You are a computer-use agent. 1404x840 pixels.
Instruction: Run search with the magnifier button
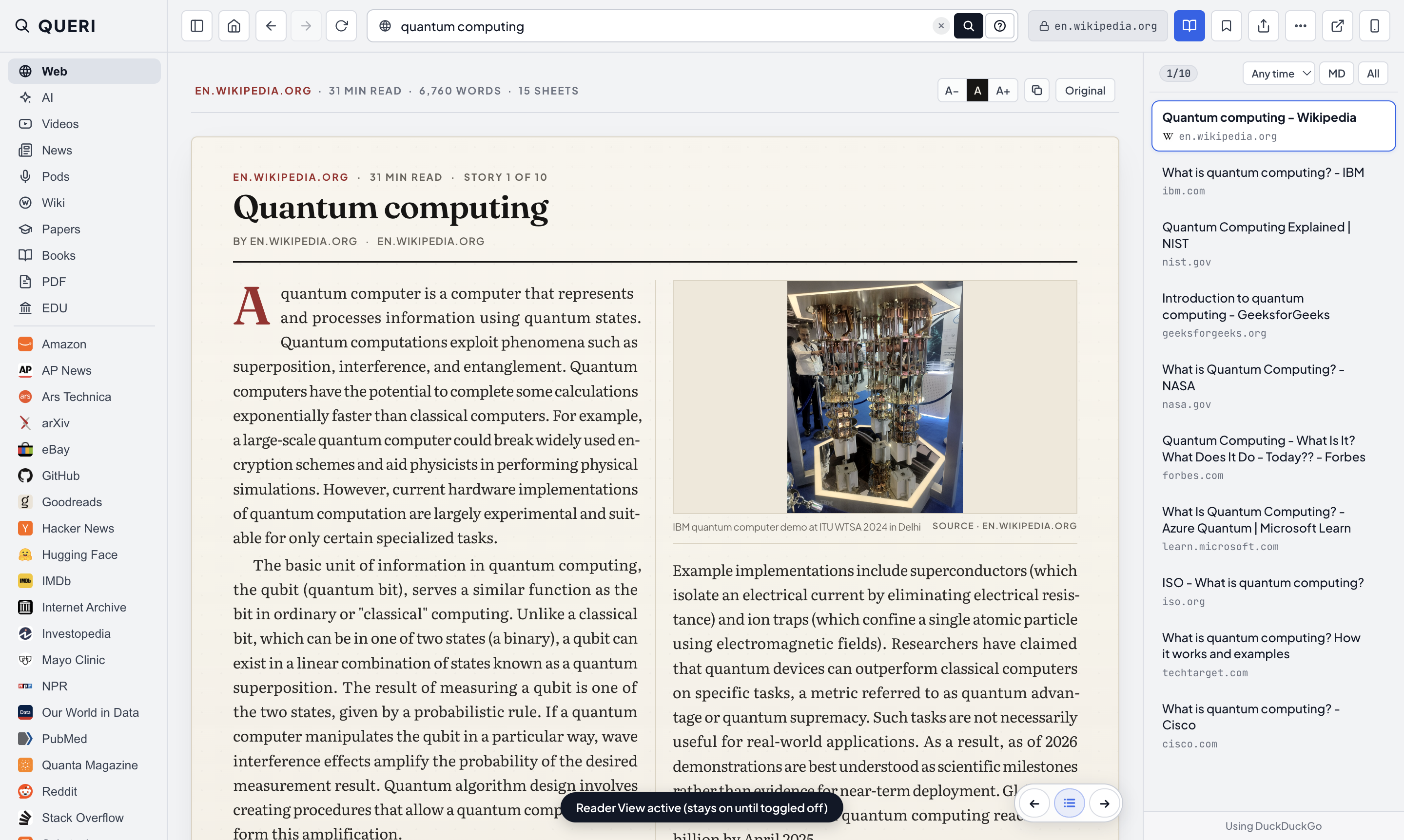(969, 26)
